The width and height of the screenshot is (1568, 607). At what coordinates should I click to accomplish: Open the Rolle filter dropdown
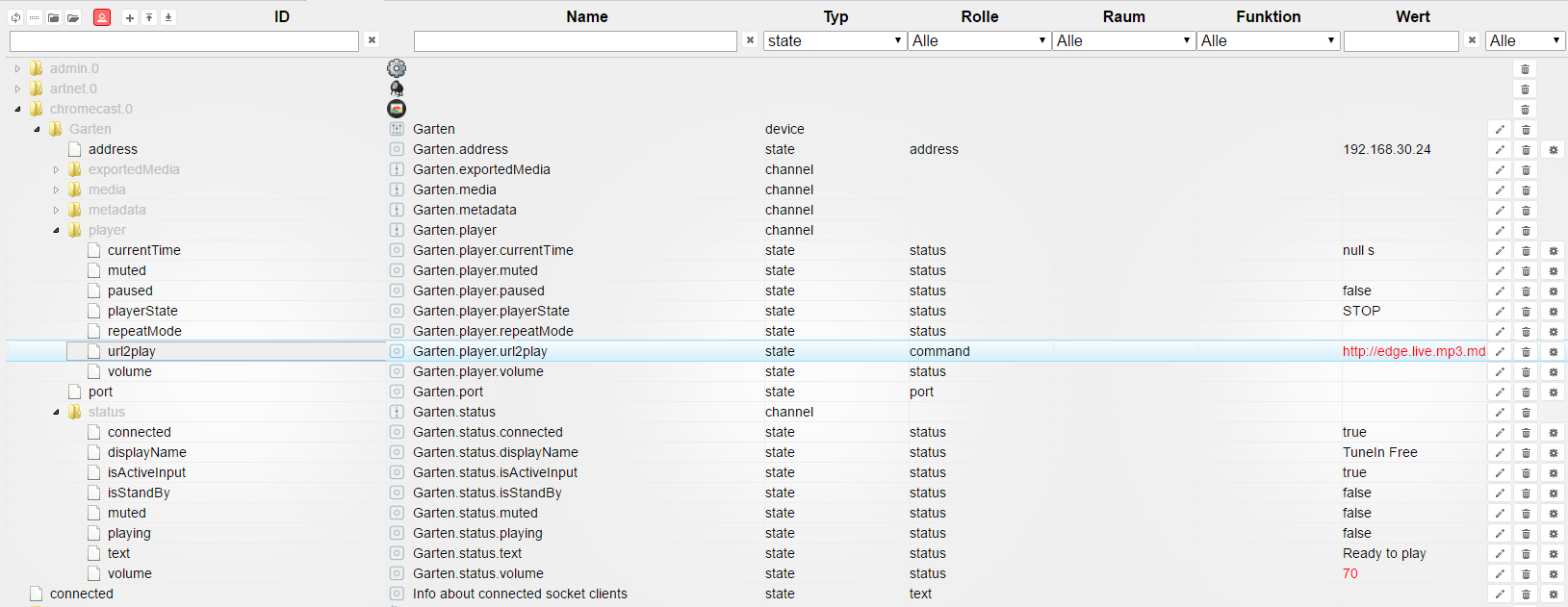click(x=979, y=40)
